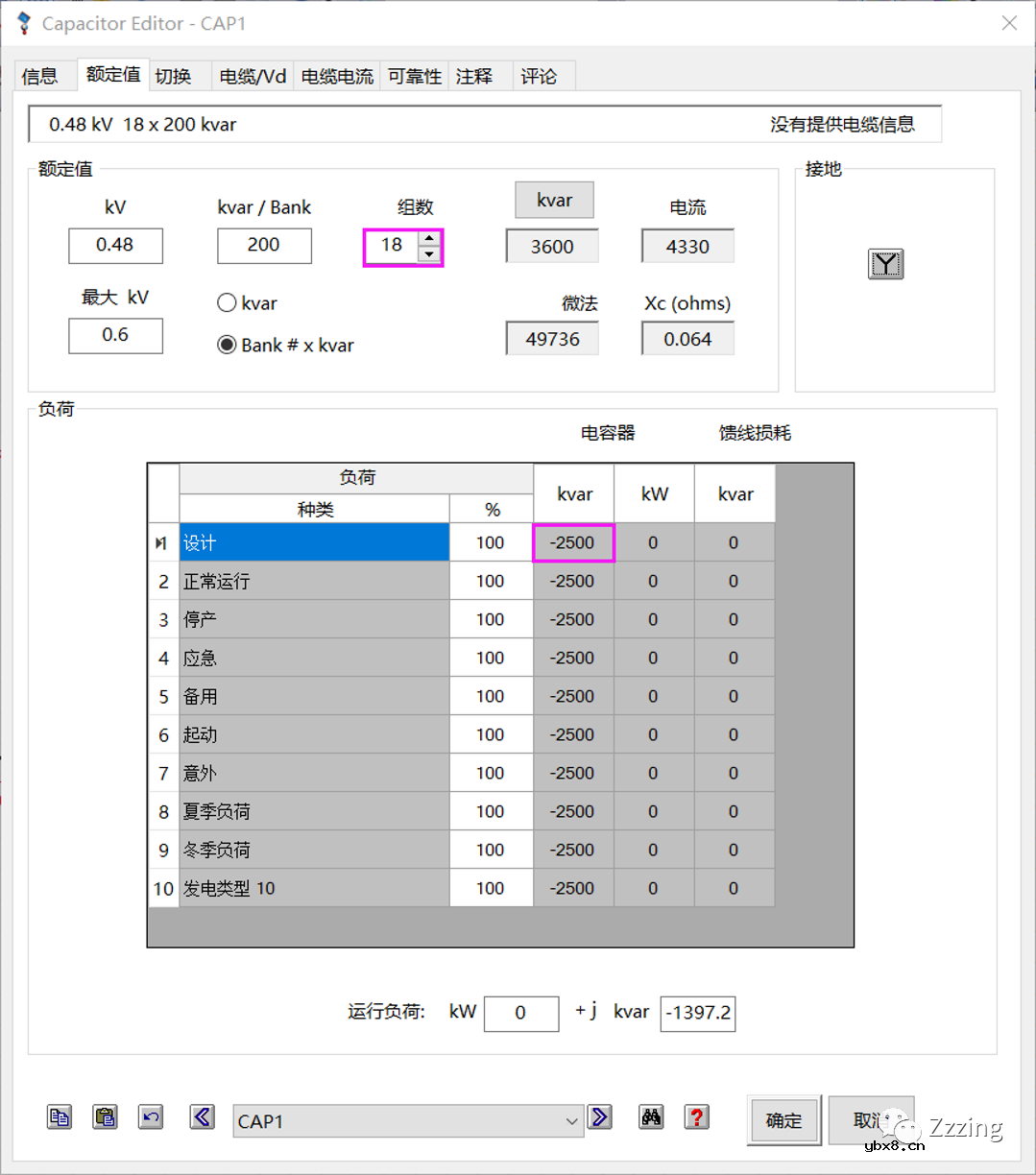Select the Bank # x kvar radio button
Viewport: 1036px width, 1175px height.
point(225,345)
